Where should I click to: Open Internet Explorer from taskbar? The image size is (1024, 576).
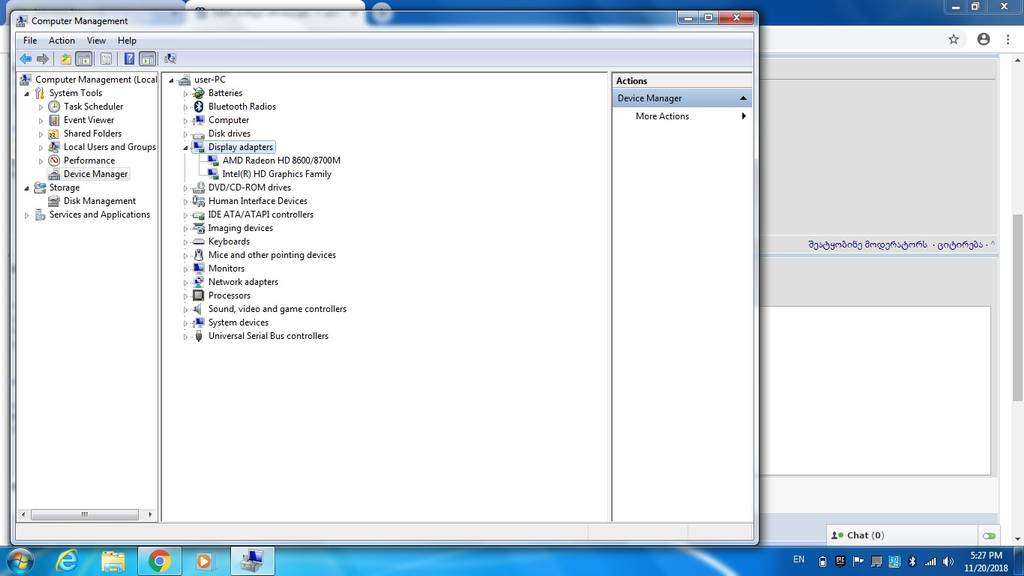67,561
